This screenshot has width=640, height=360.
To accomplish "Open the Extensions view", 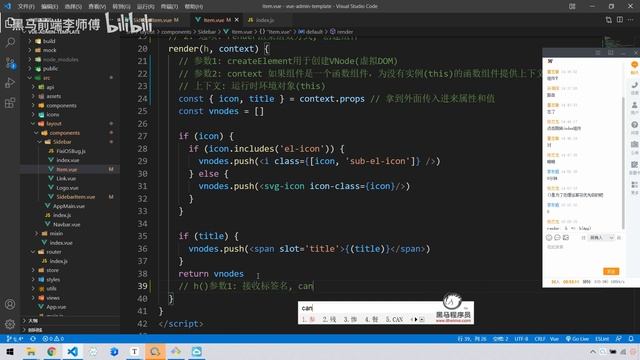I will 10,103.
